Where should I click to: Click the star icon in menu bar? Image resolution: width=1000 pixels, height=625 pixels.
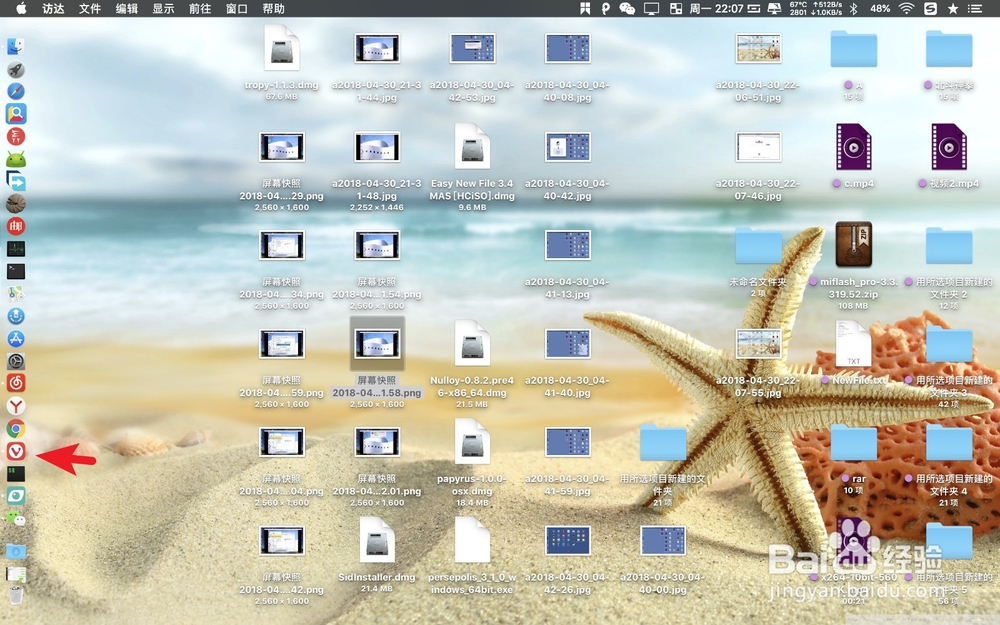pyautogui.click(x=953, y=8)
